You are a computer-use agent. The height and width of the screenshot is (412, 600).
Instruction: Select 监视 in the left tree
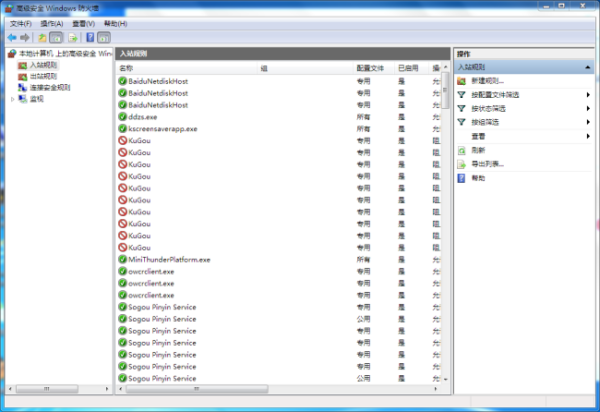click(36, 99)
